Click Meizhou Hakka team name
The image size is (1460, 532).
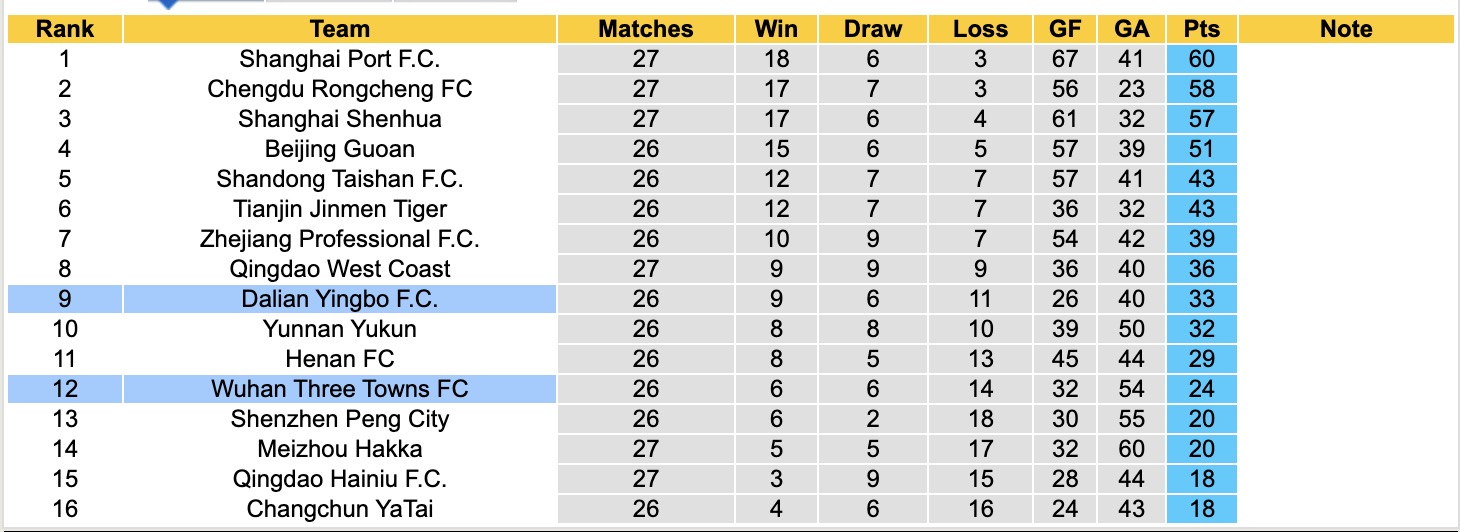339,449
